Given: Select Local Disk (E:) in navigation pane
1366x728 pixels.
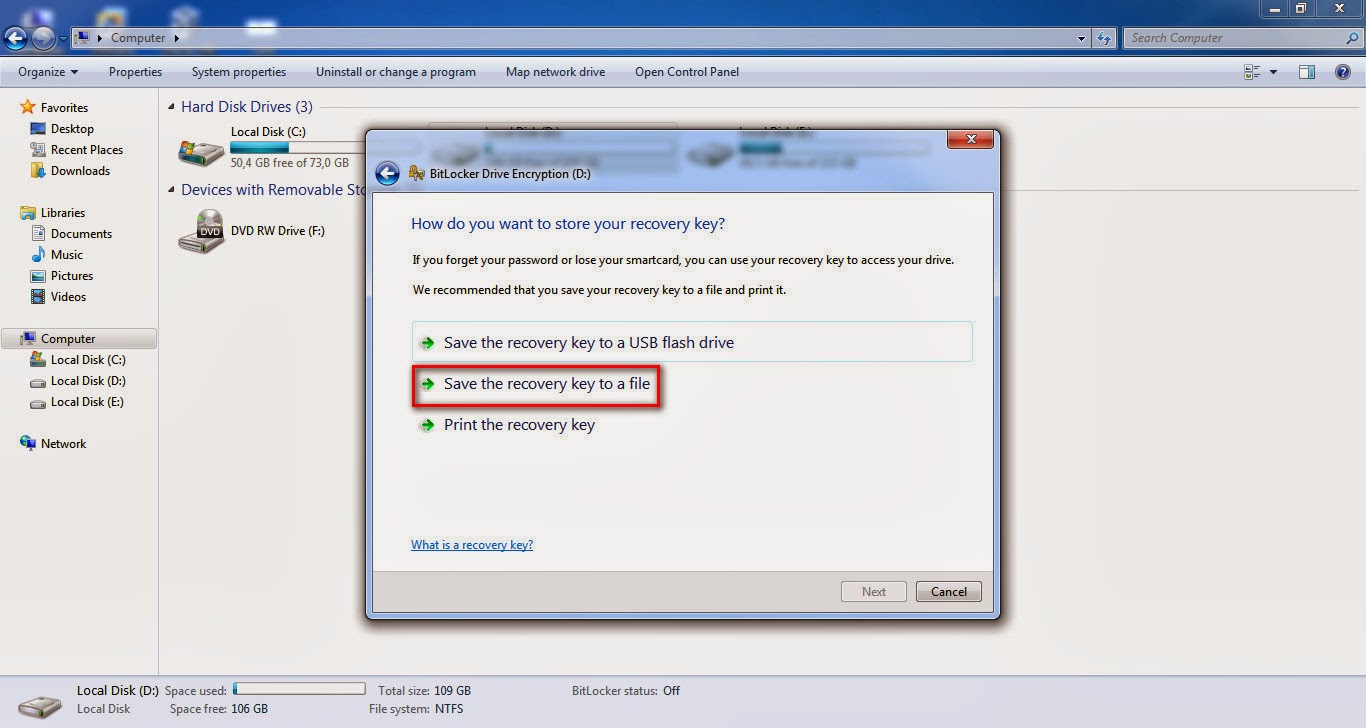Looking at the screenshot, I should 88,402.
